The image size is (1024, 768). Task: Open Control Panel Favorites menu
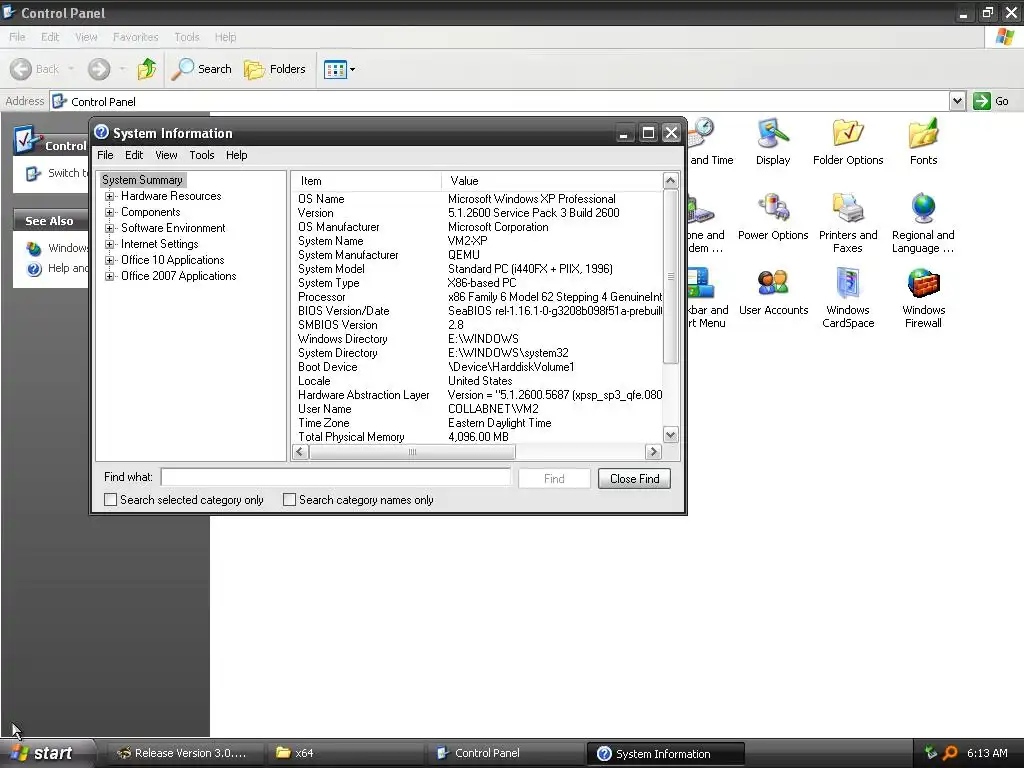coord(135,37)
